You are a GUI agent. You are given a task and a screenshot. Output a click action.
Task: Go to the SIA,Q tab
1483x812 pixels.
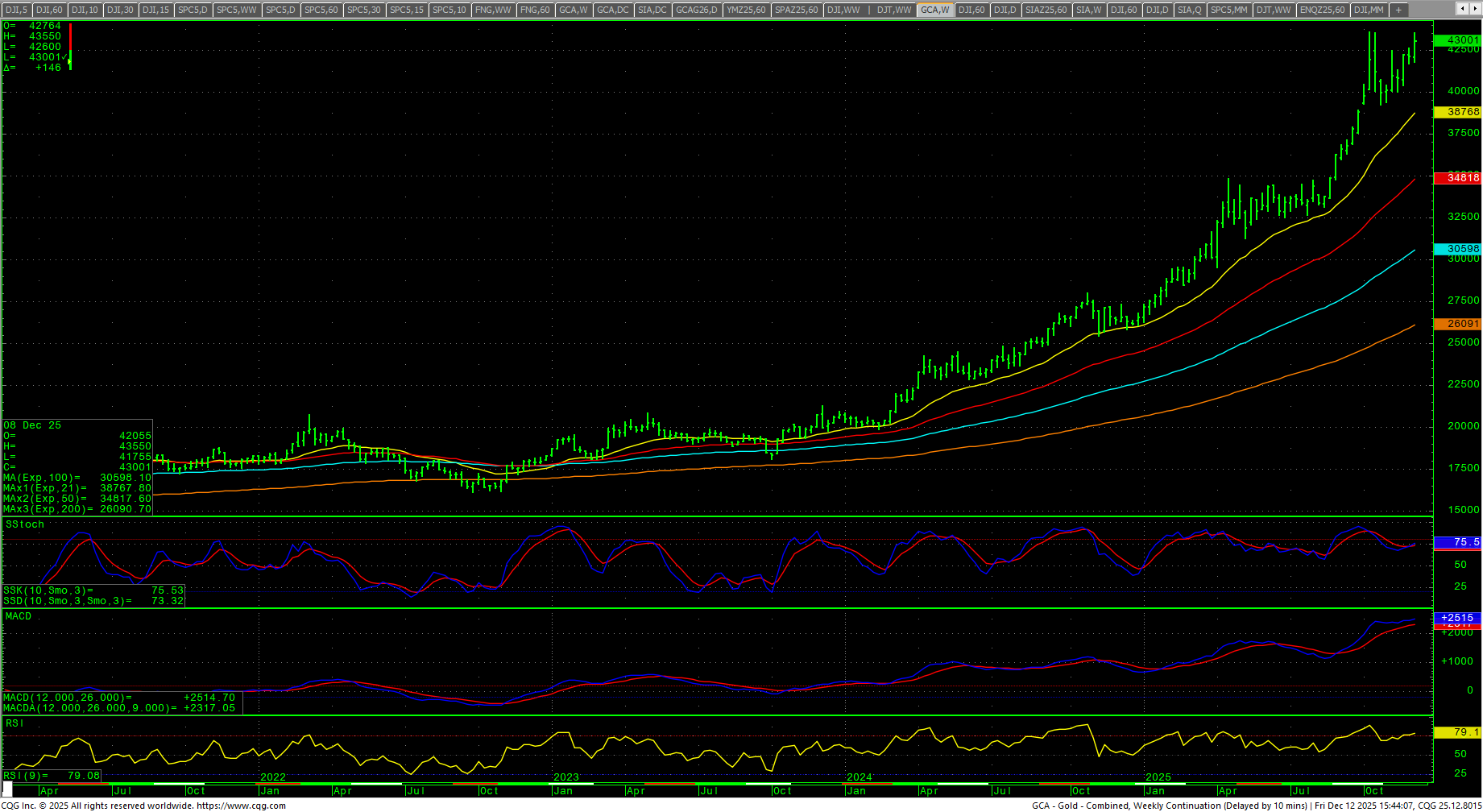pos(1188,10)
